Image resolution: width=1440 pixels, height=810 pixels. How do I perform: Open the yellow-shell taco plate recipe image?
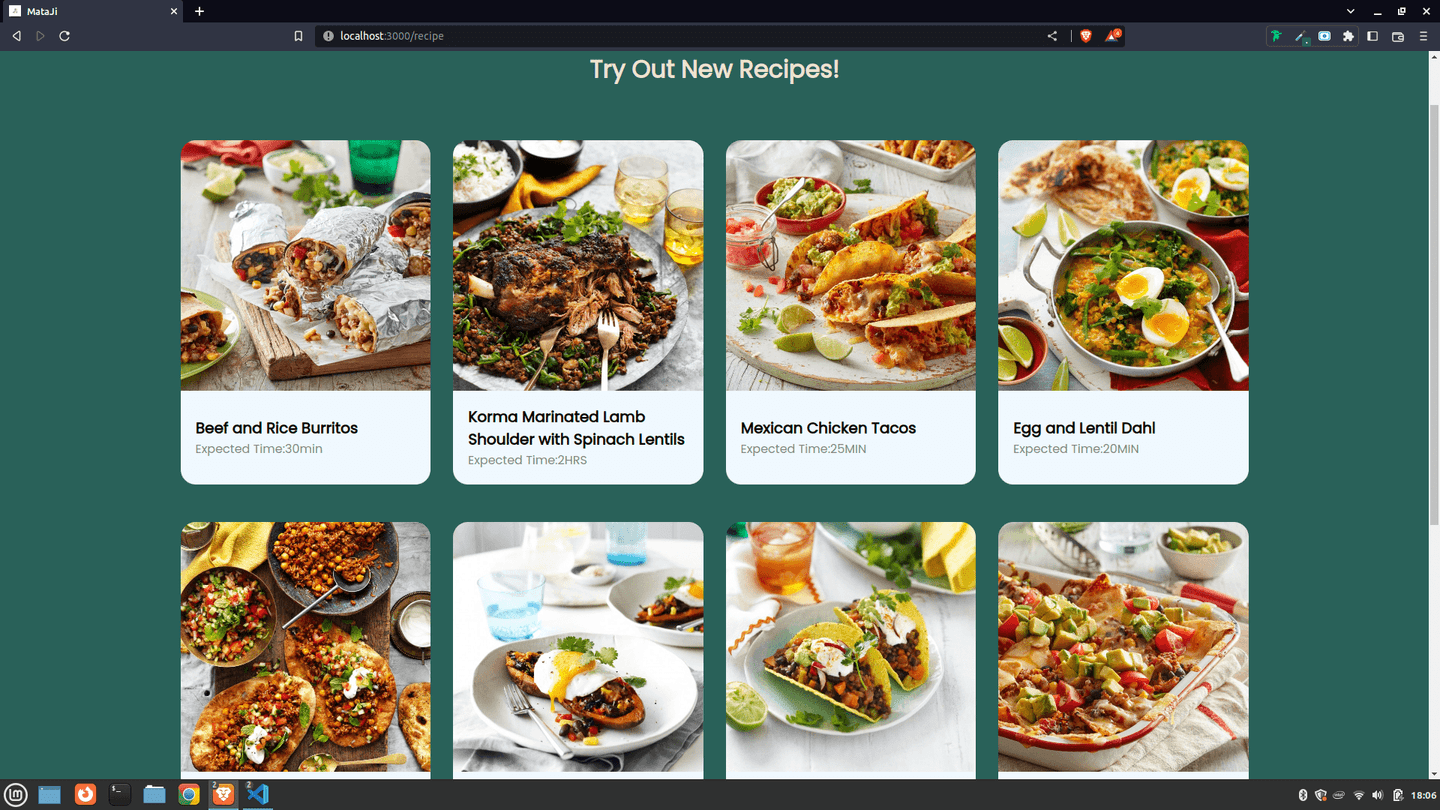tap(851, 647)
